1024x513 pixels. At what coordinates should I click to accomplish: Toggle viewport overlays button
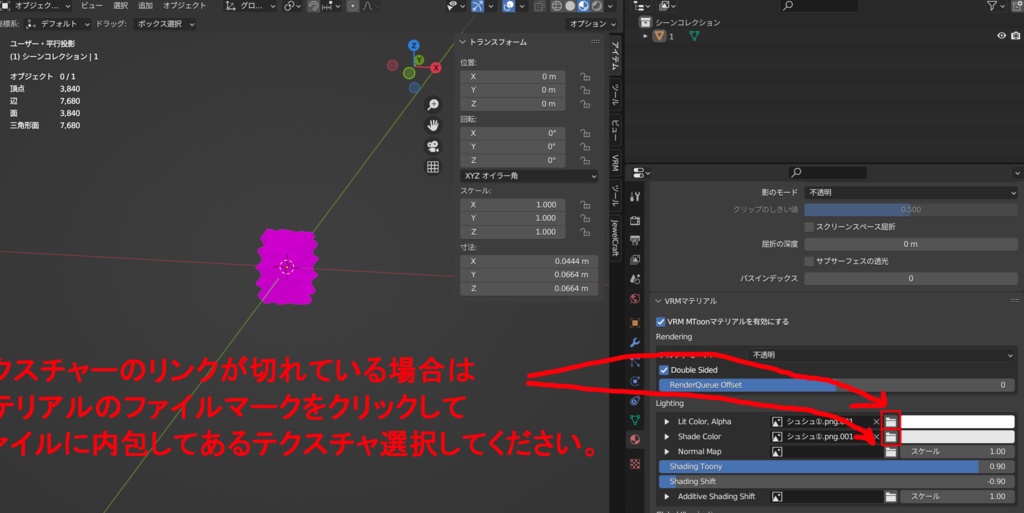click(509, 6)
